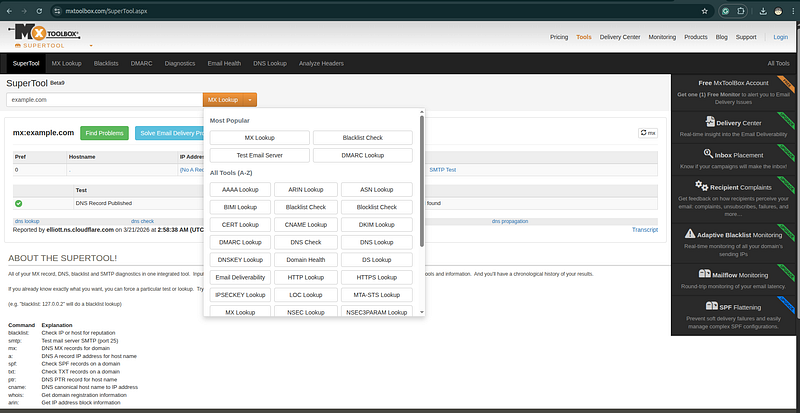
Task: Choose Domain Health tool
Action: pos(306,260)
